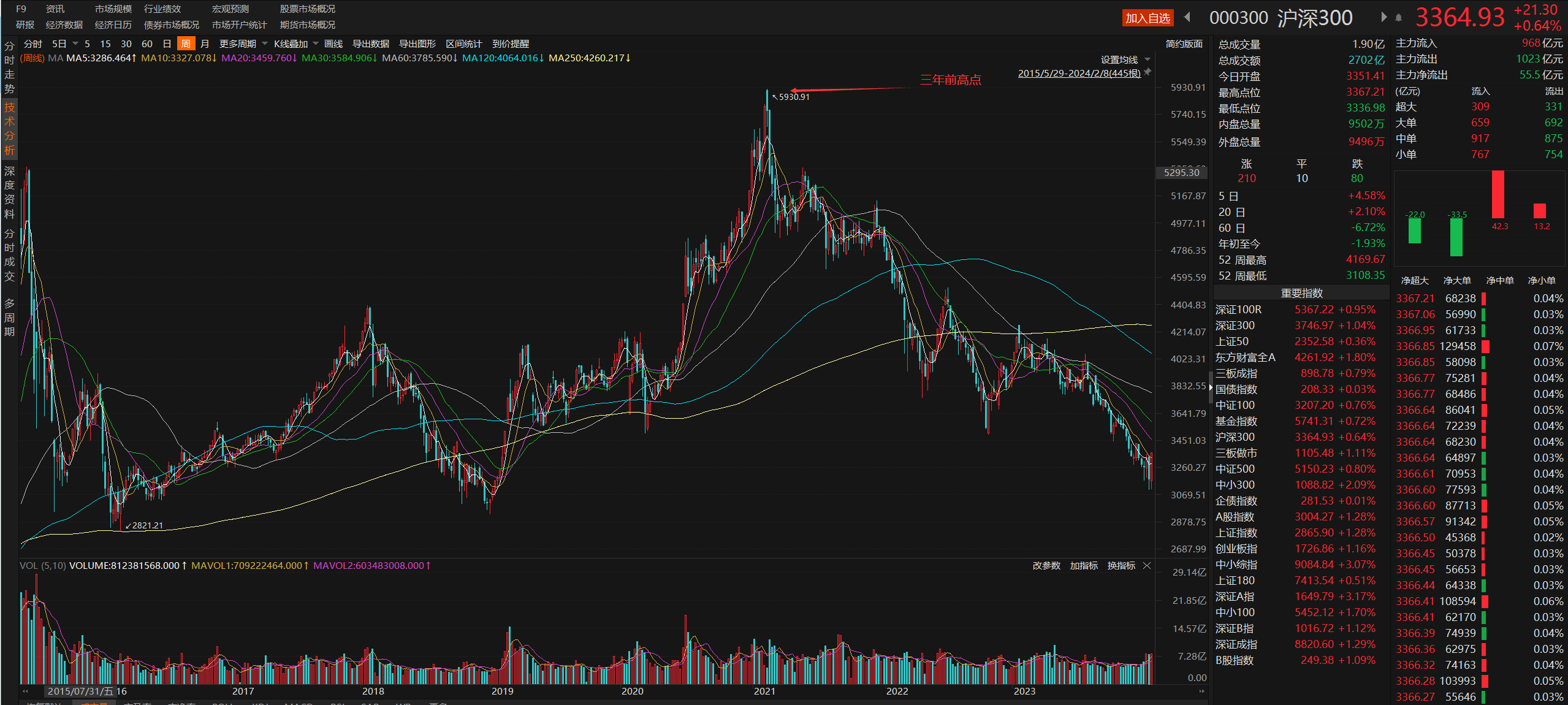Click the price alert bell icon
1568x705 pixels.
point(1399,18)
